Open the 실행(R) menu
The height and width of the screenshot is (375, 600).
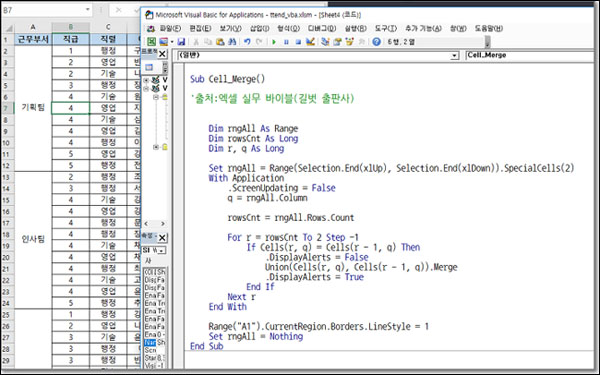coord(355,28)
